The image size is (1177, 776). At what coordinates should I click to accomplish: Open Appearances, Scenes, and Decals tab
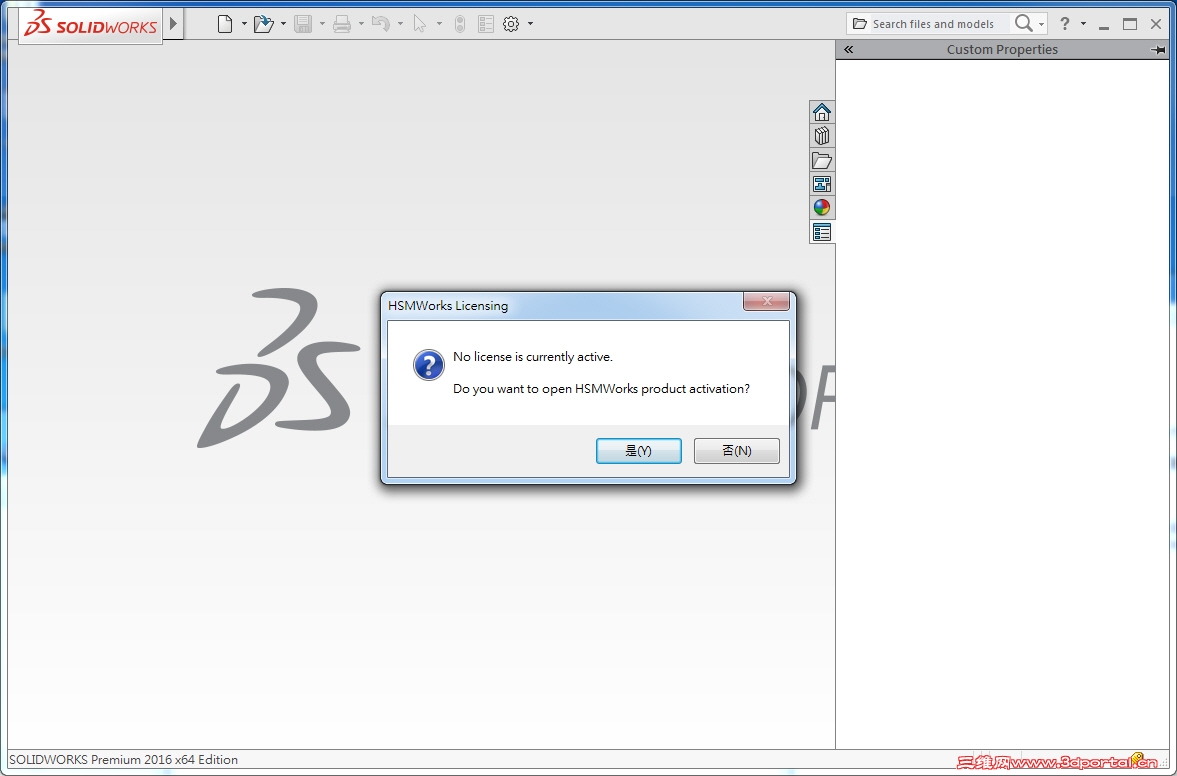tap(822, 207)
